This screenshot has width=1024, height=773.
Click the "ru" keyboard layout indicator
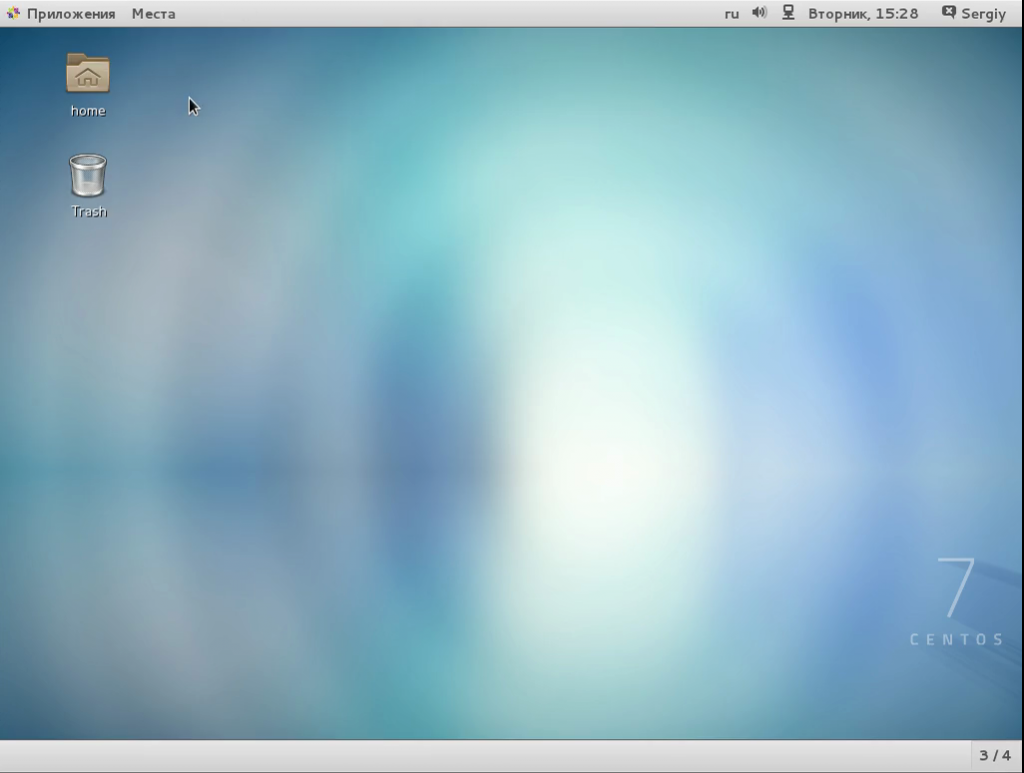click(x=731, y=13)
